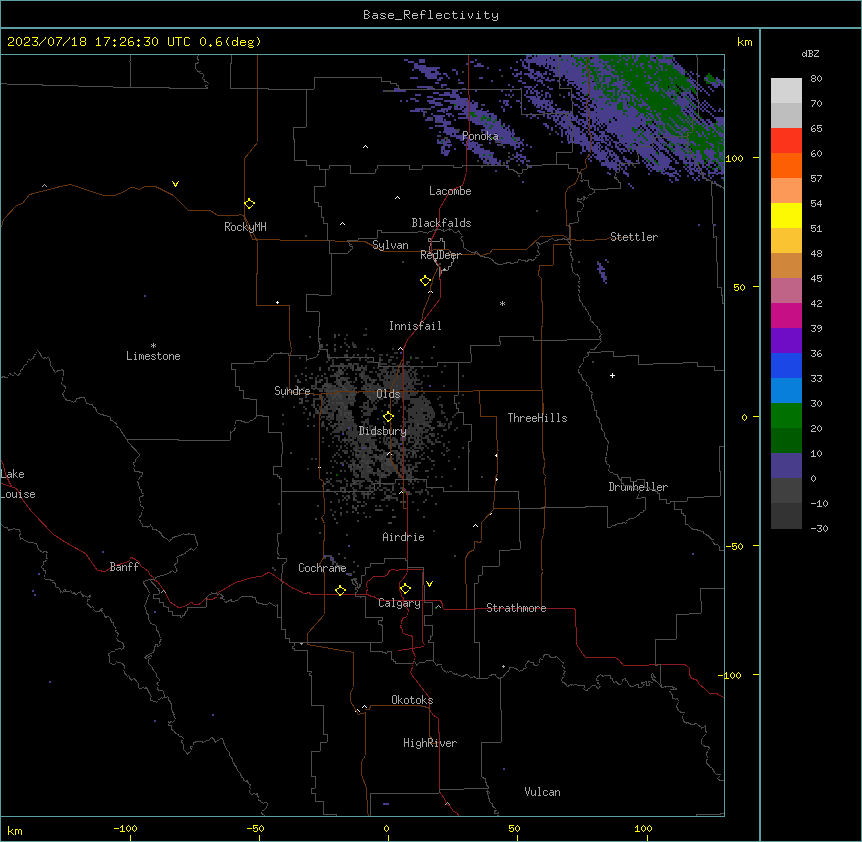Viewport: 862px width, 842px height.
Task: Select the ThreeHills label
Action: click(x=537, y=418)
